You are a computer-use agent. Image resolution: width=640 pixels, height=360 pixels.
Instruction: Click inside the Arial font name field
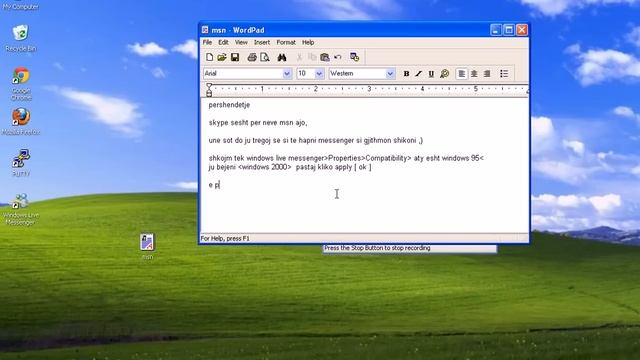point(243,73)
